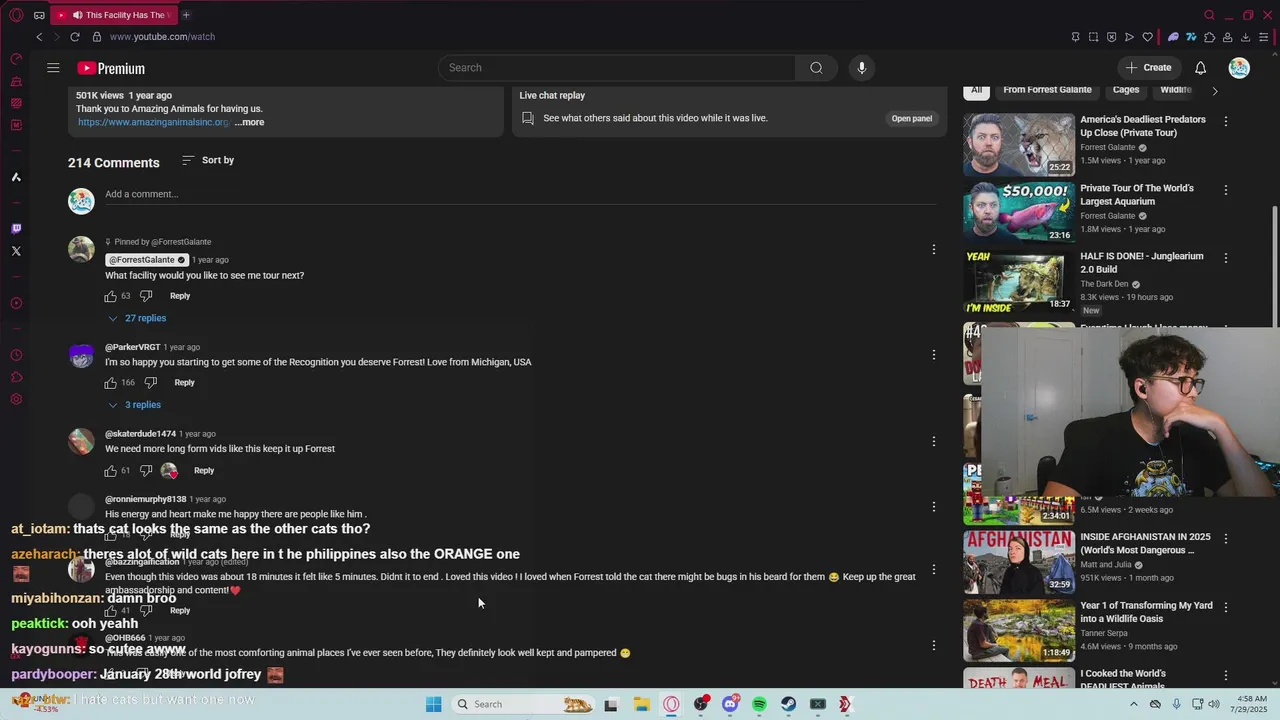
Task: Reply to the skaterdude1474 comment
Action: pyautogui.click(x=204, y=470)
